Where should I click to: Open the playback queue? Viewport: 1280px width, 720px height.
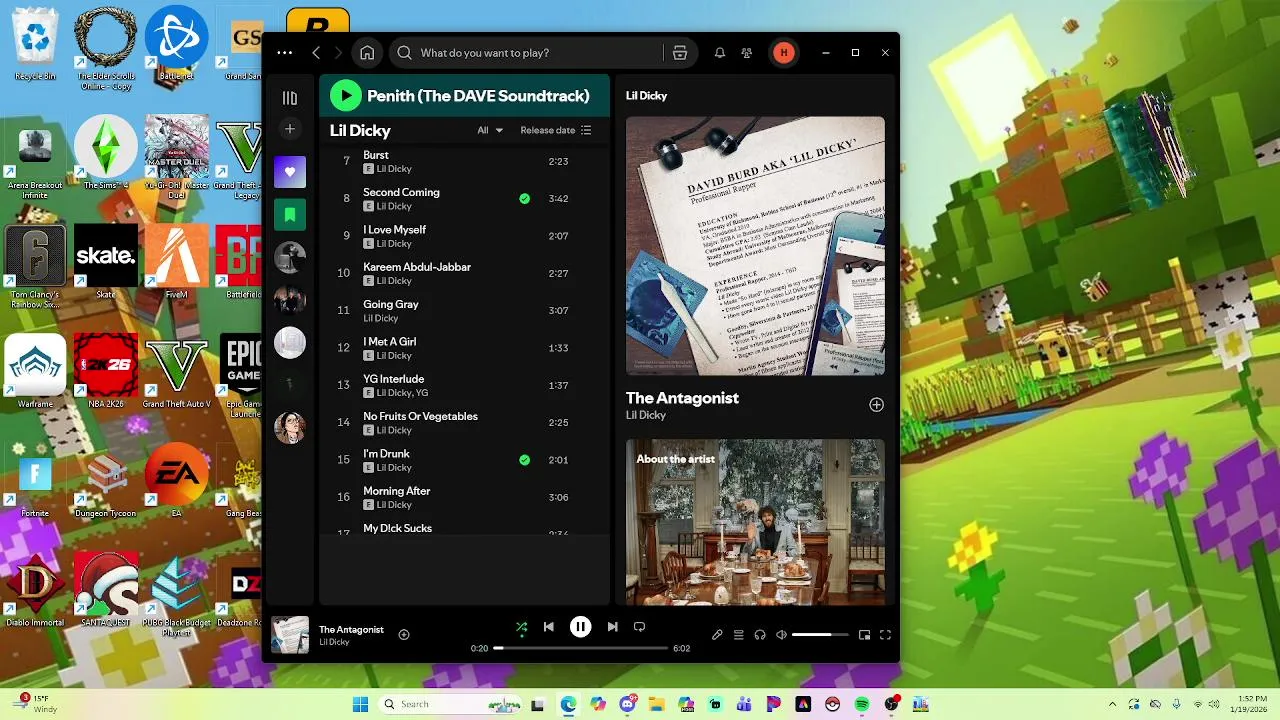(x=738, y=635)
